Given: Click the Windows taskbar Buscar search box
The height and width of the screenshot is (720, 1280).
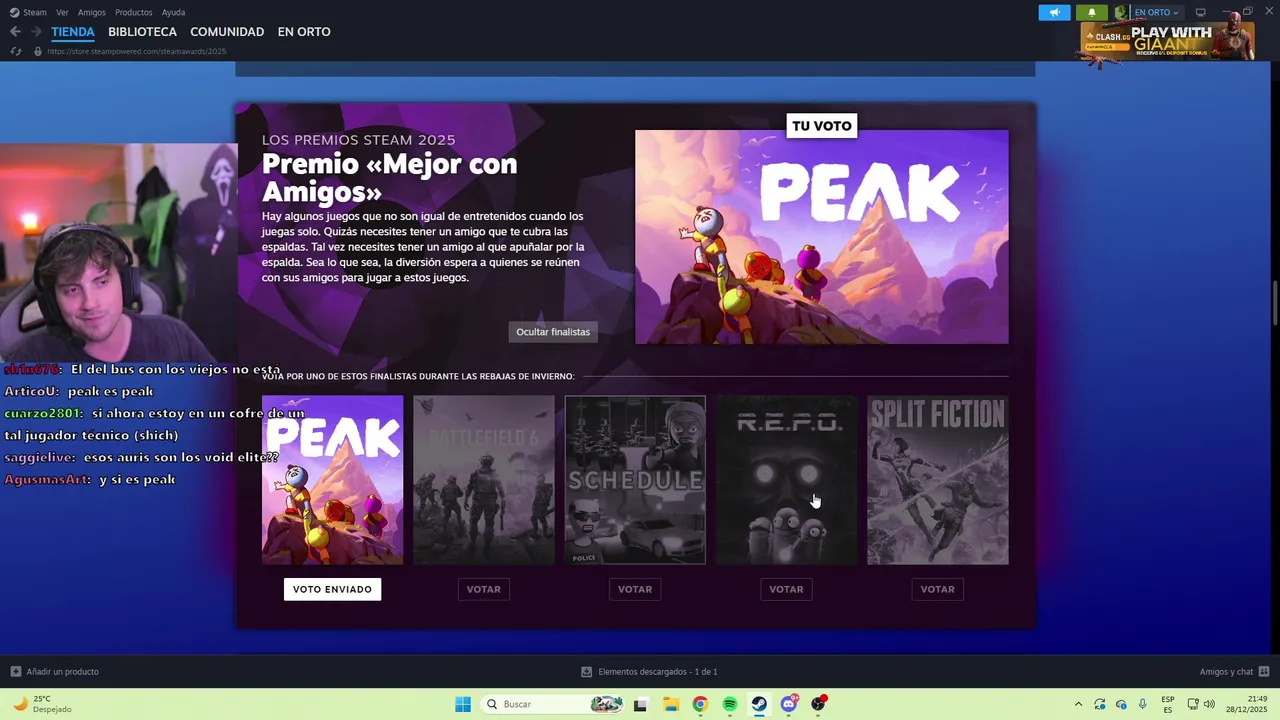Looking at the screenshot, I should [551, 704].
